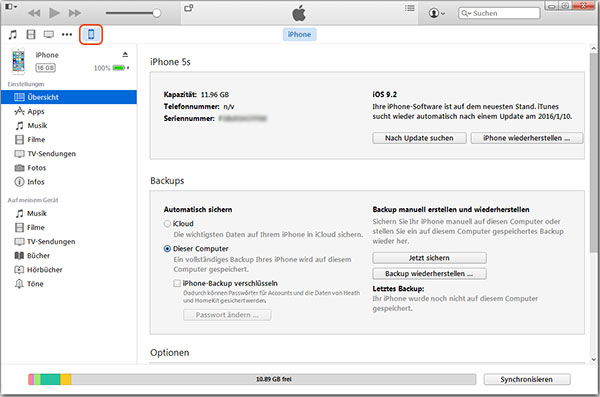Click the rewind playback button
This screenshot has width=600, height=397.
click(34, 13)
